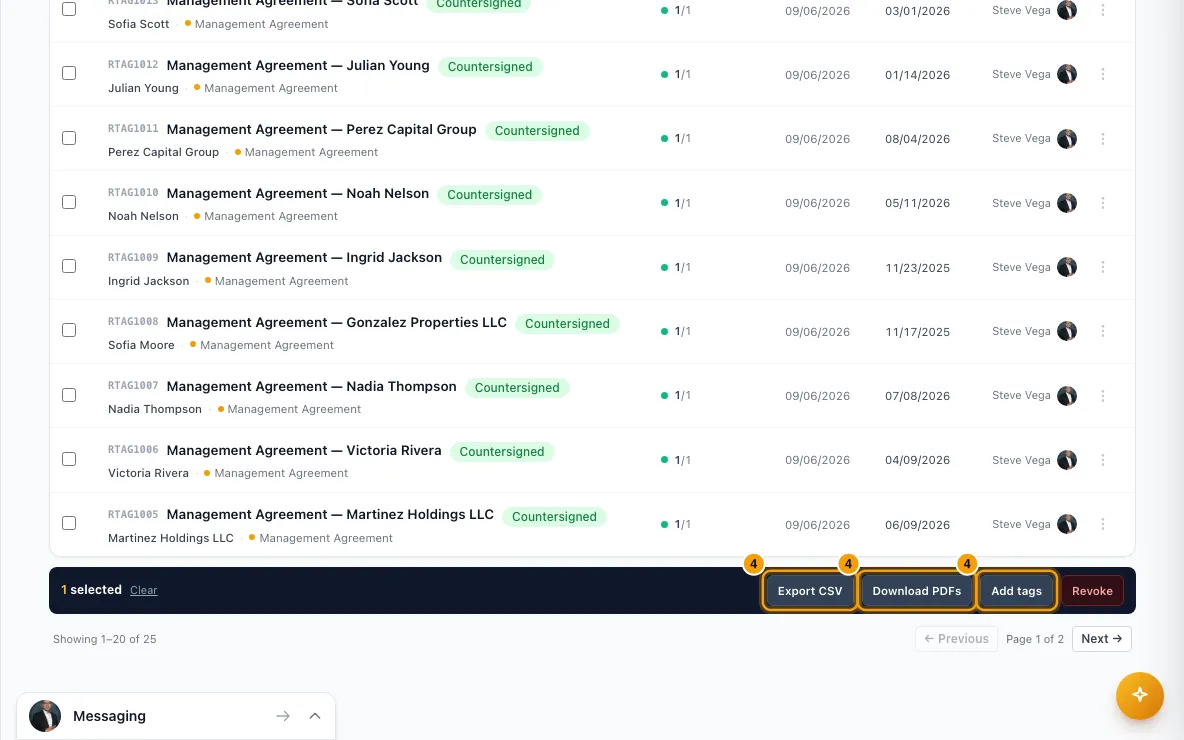1184x740 pixels.
Task: Revoke the selected agreement
Action: pos(1092,590)
